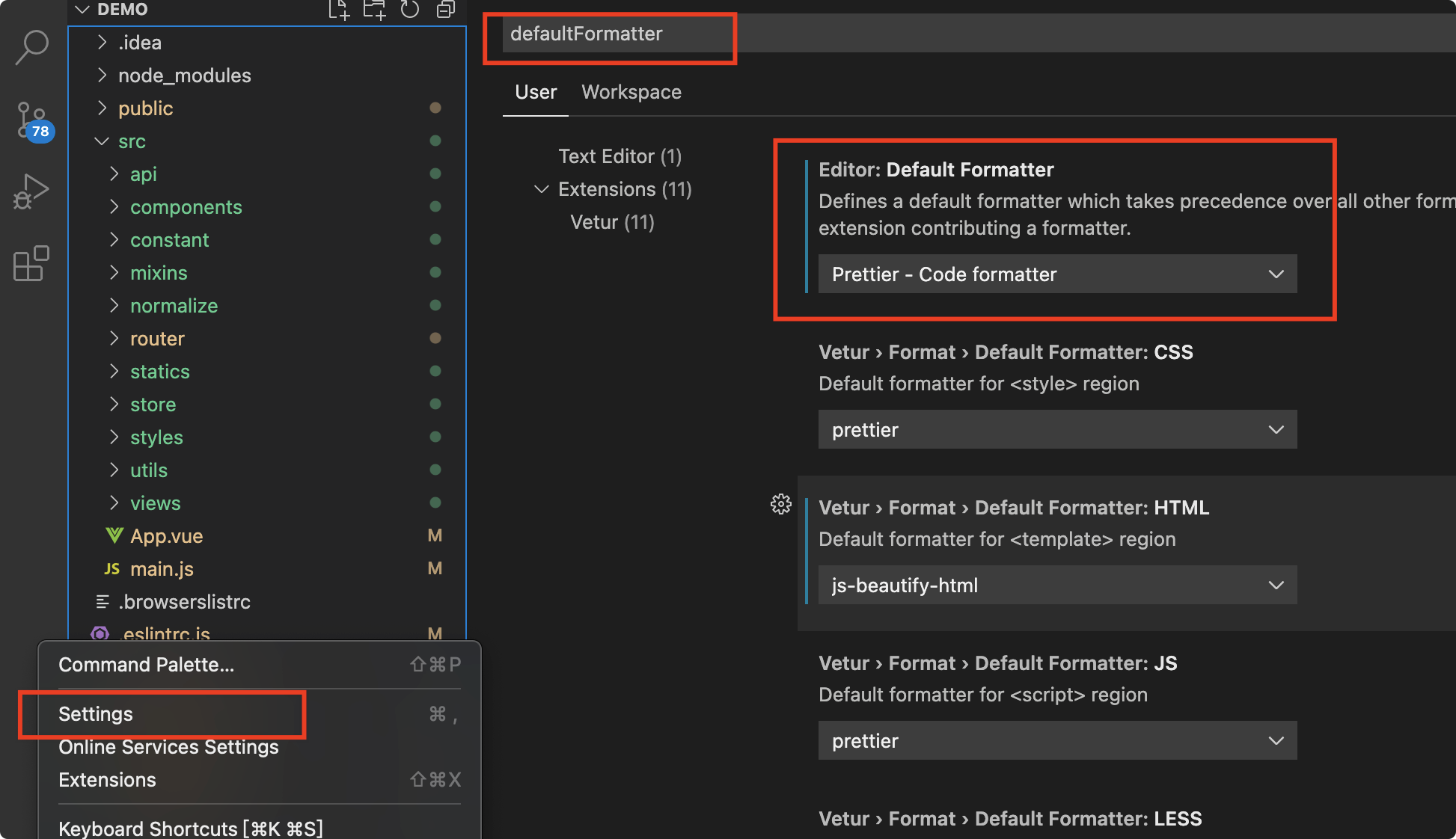
Task: Click the New Folder icon in explorer header
Action: pyautogui.click(x=374, y=10)
